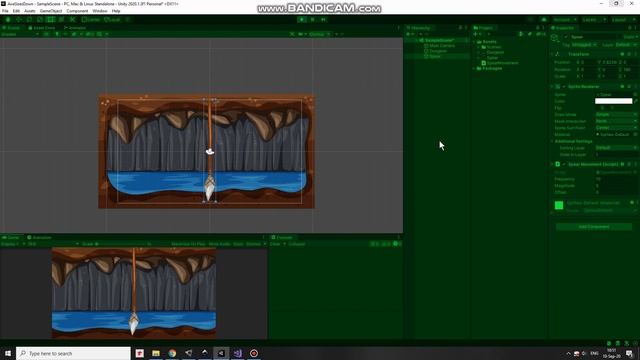Click the Frequency value field
Screen dimensions: 640x360
click(x=616, y=179)
